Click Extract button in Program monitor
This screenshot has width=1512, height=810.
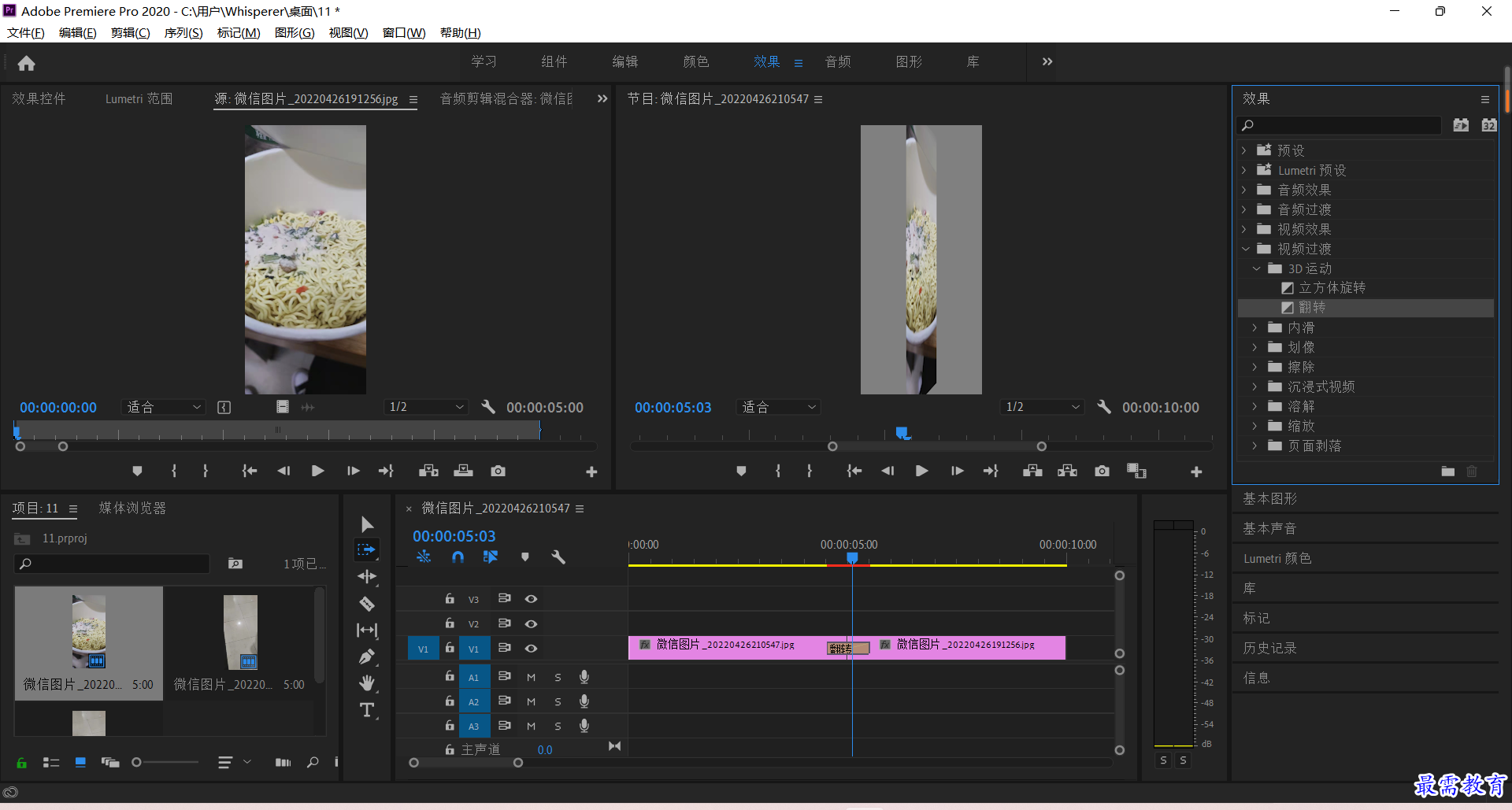(x=1067, y=471)
